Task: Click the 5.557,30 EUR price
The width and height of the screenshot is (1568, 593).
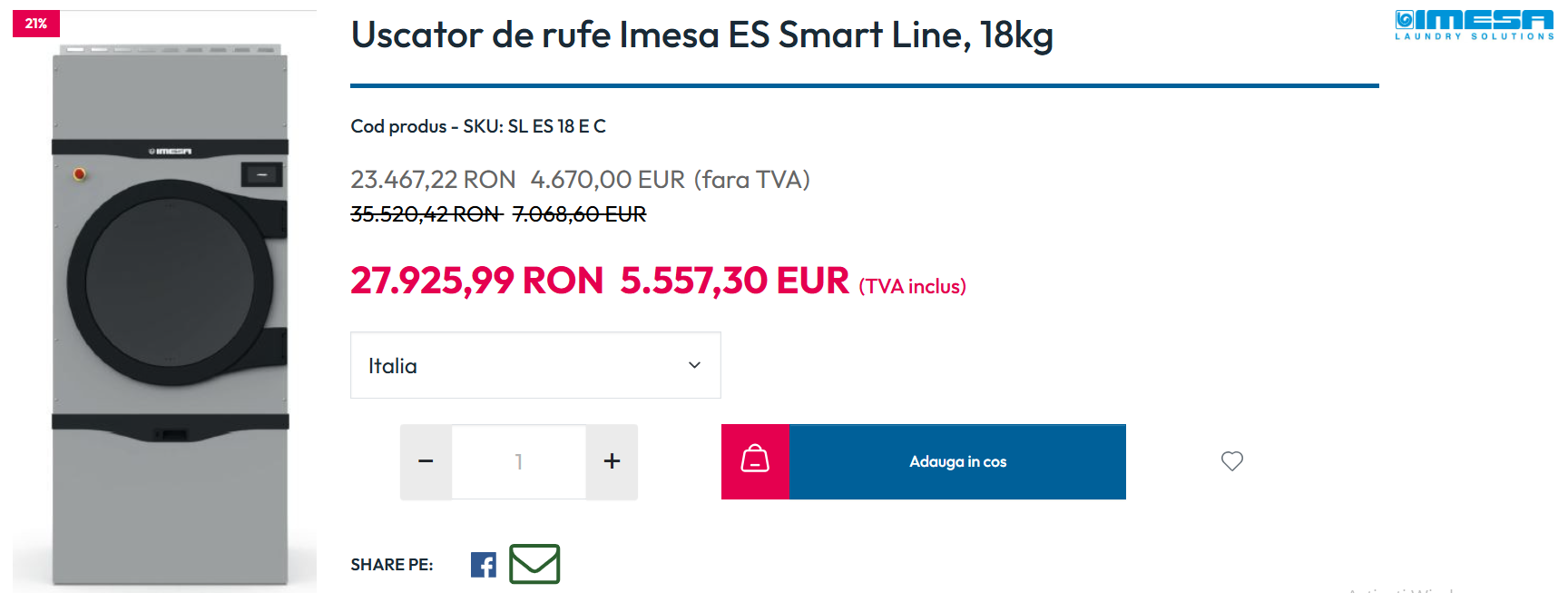Action: coord(734,281)
